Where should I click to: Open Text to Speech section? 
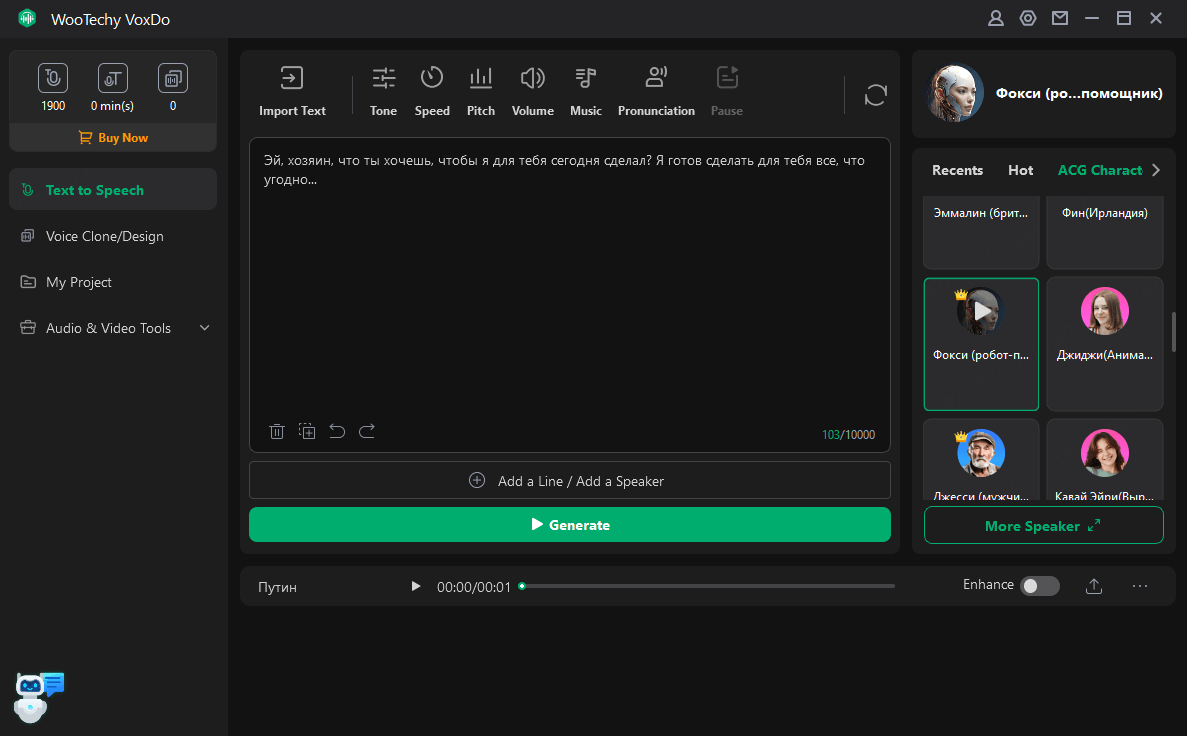tap(113, 189)
